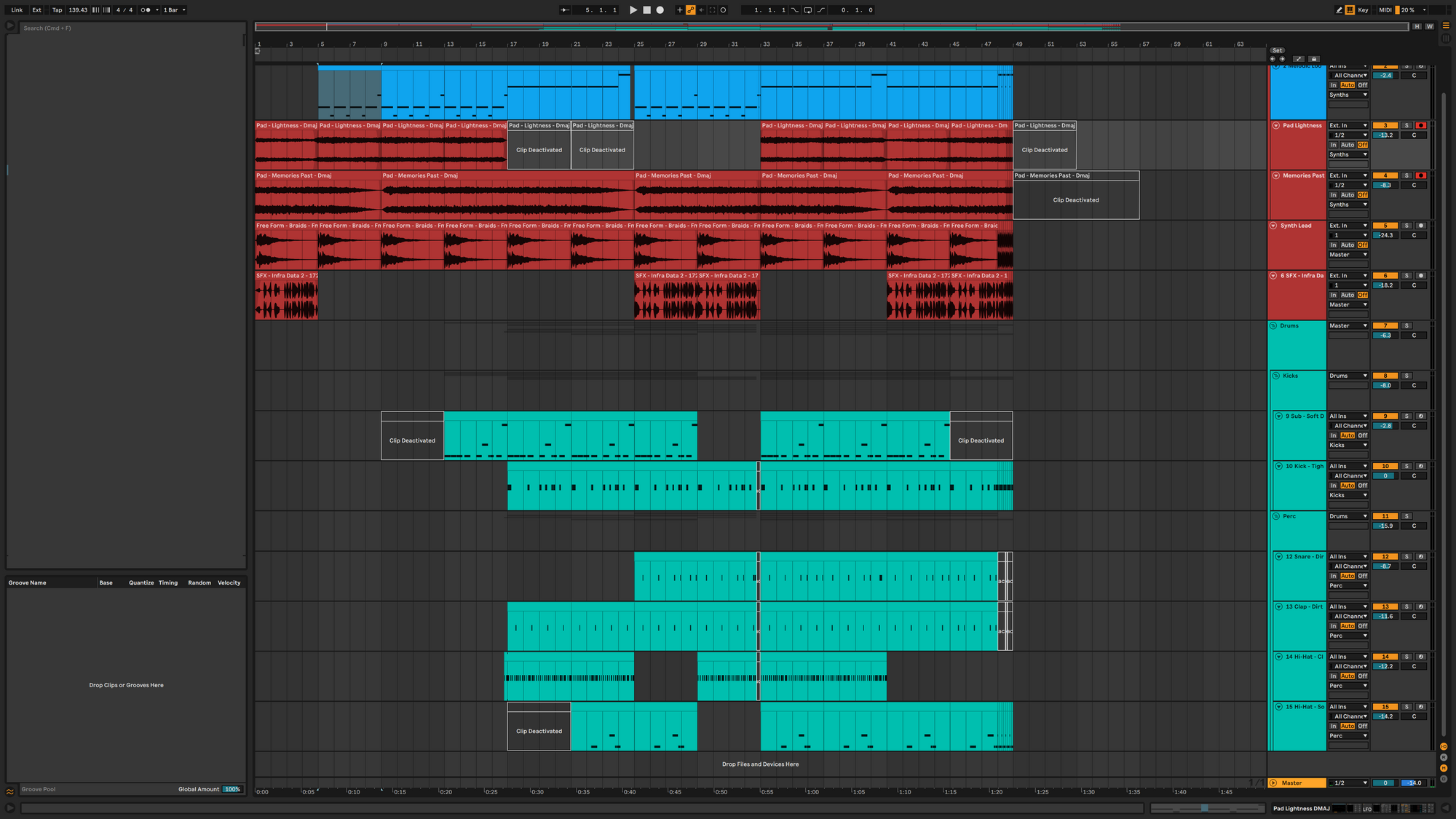
Task: Click the Stop button in transport
Action: pyautogui.click(x=646, y=10)
